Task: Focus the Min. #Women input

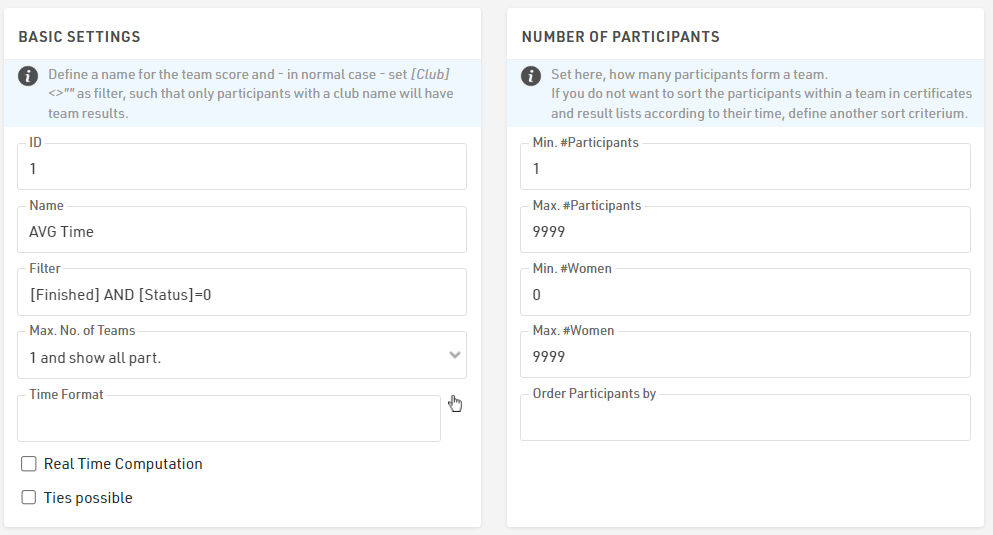Action: point(745,294)
